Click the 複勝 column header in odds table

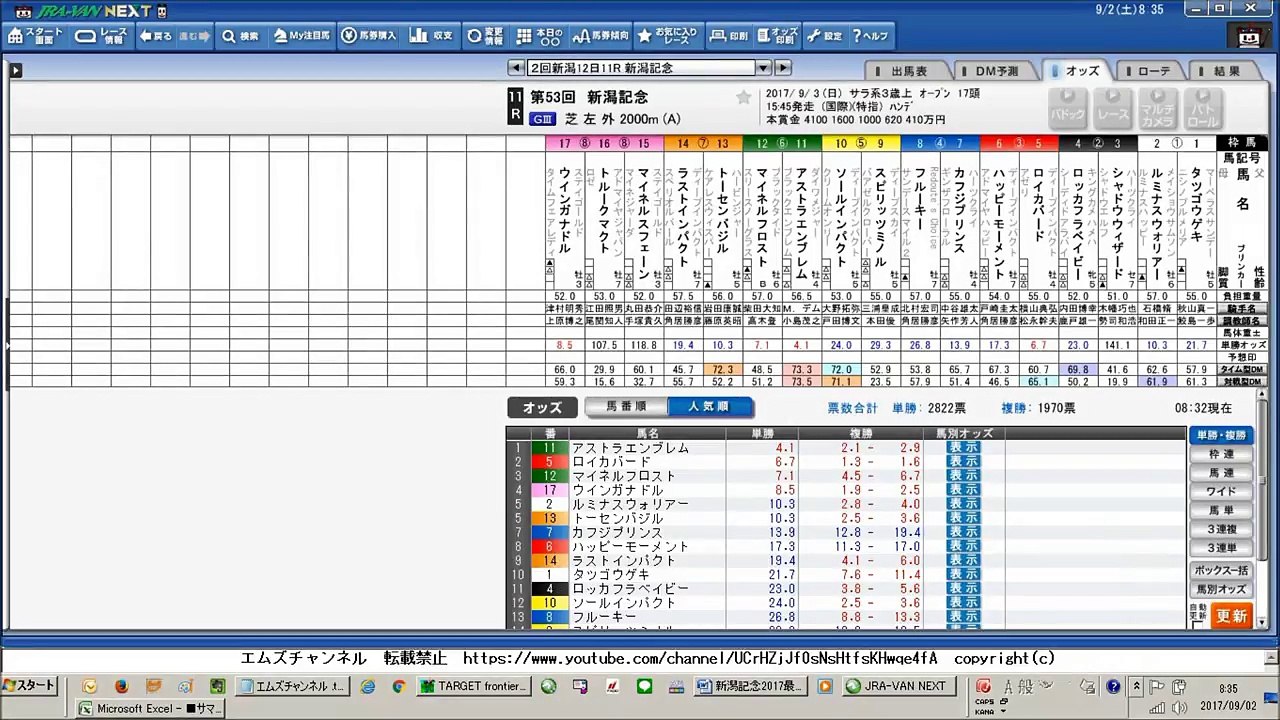tap(861, 433)
